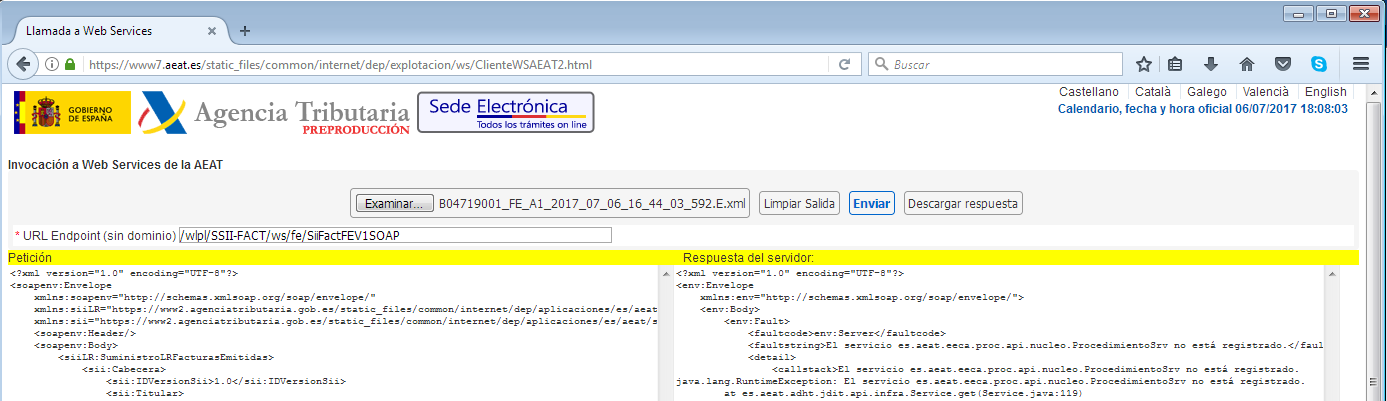Open the Sede Electrónica banner
Image resolution: width=1387 pixels, height=401 pixels.
[505, 112]
